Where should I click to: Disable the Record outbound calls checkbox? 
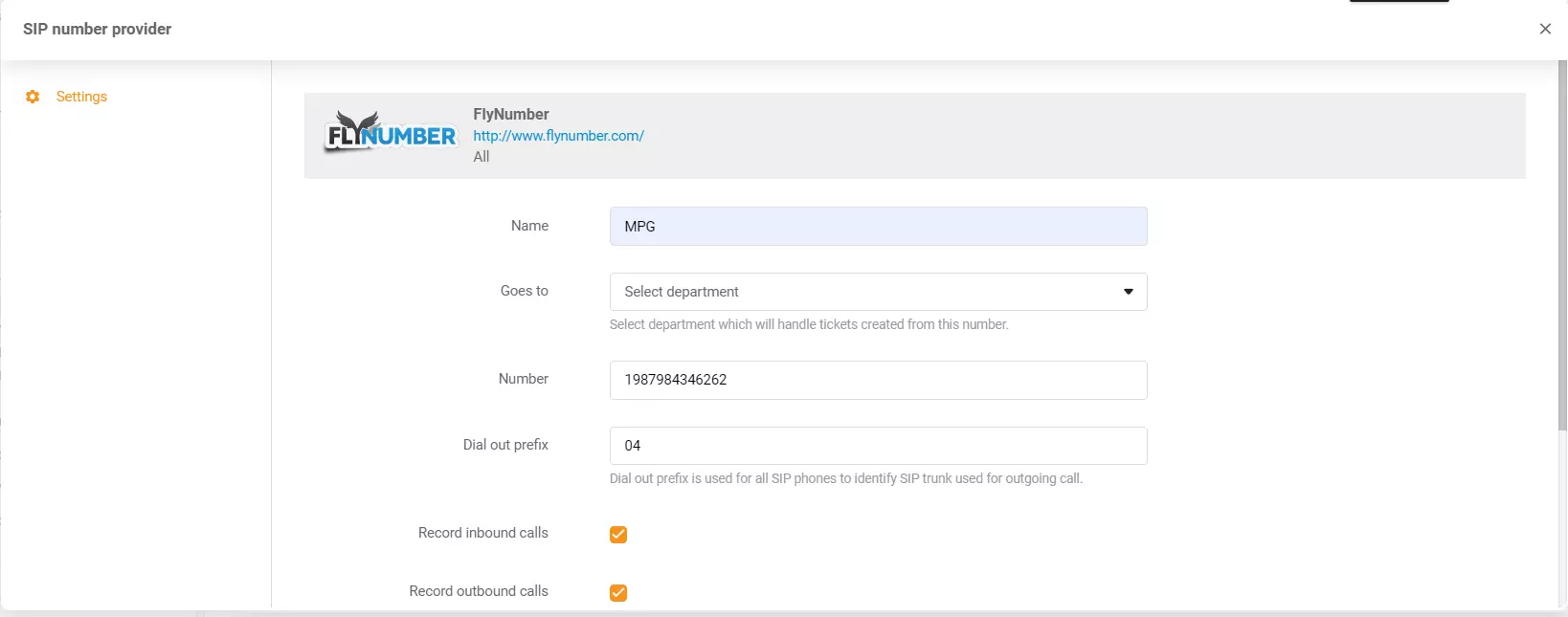pos(618,593)
